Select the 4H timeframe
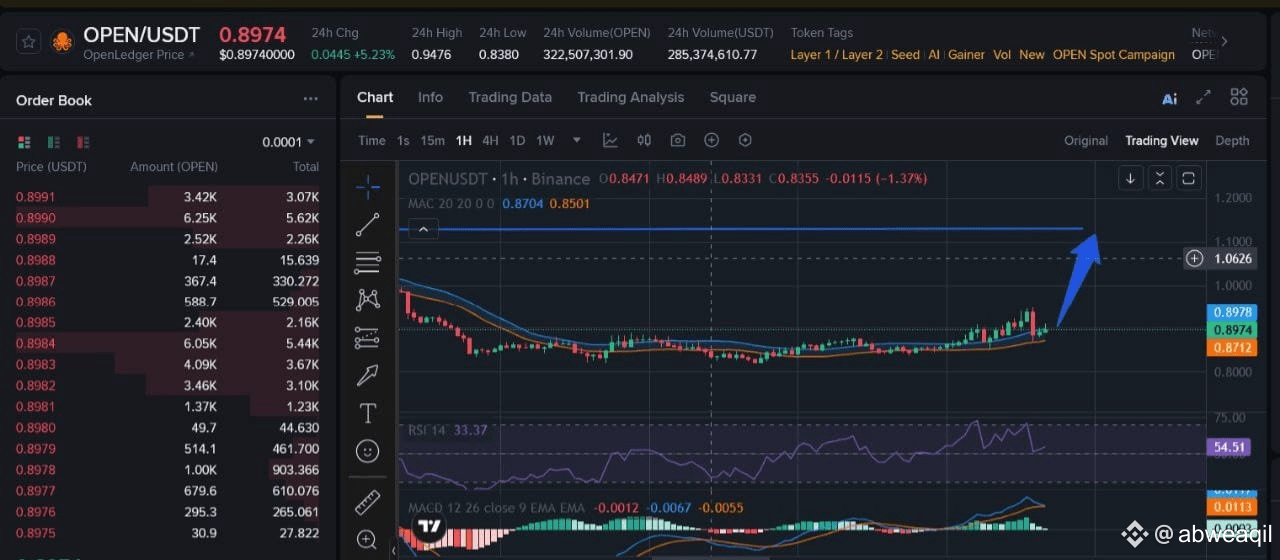 tap(490, 140)
